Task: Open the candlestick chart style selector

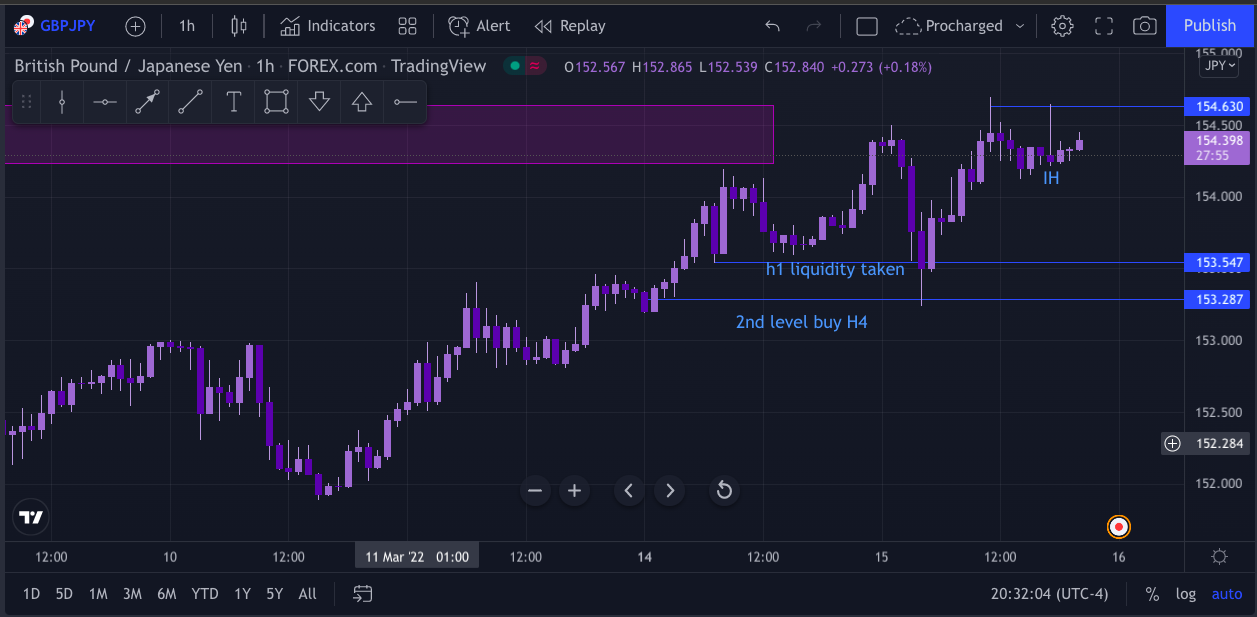Action: [238, 26]
